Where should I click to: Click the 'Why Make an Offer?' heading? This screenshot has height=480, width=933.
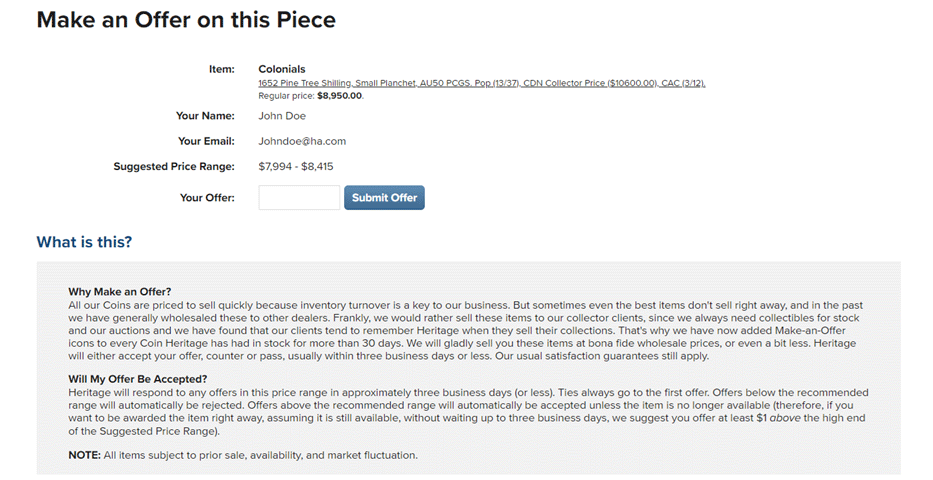coord(120,291)
